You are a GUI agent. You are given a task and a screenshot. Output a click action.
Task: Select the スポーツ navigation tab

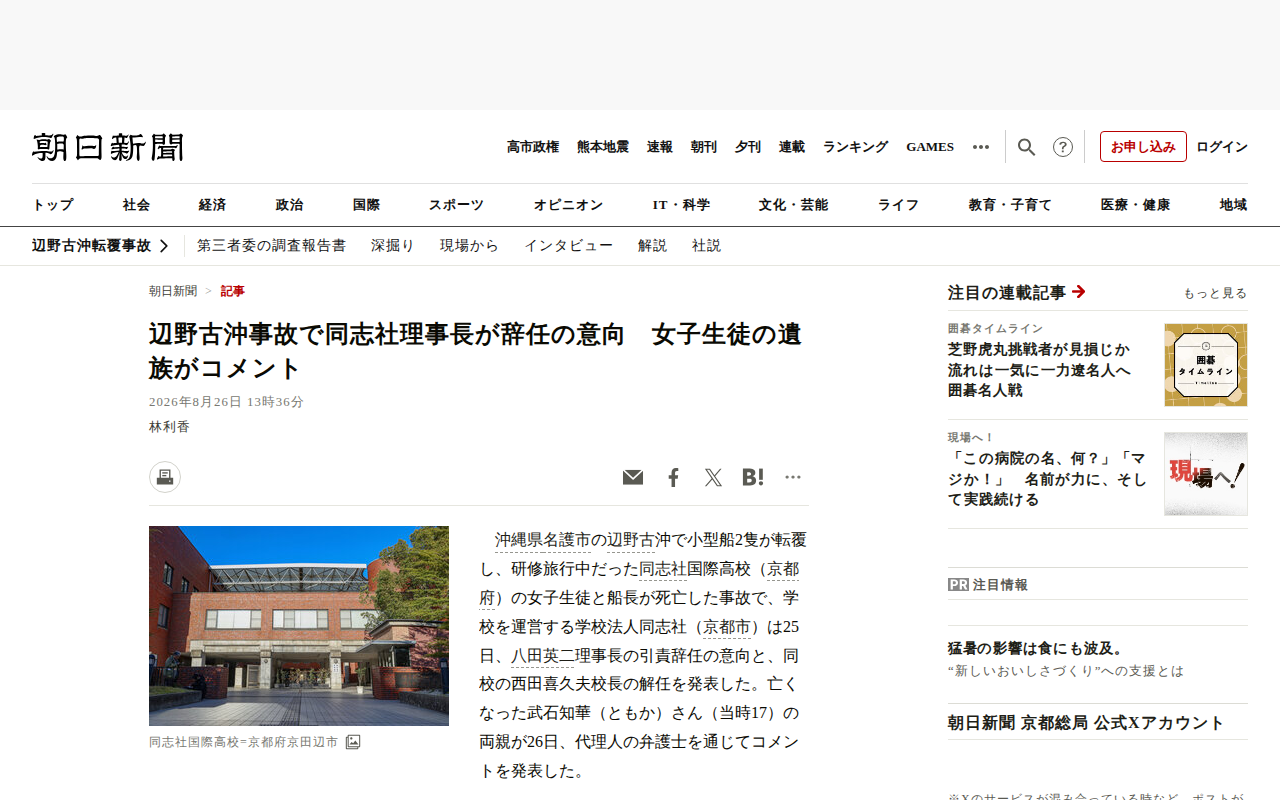(x=456, y=205)
